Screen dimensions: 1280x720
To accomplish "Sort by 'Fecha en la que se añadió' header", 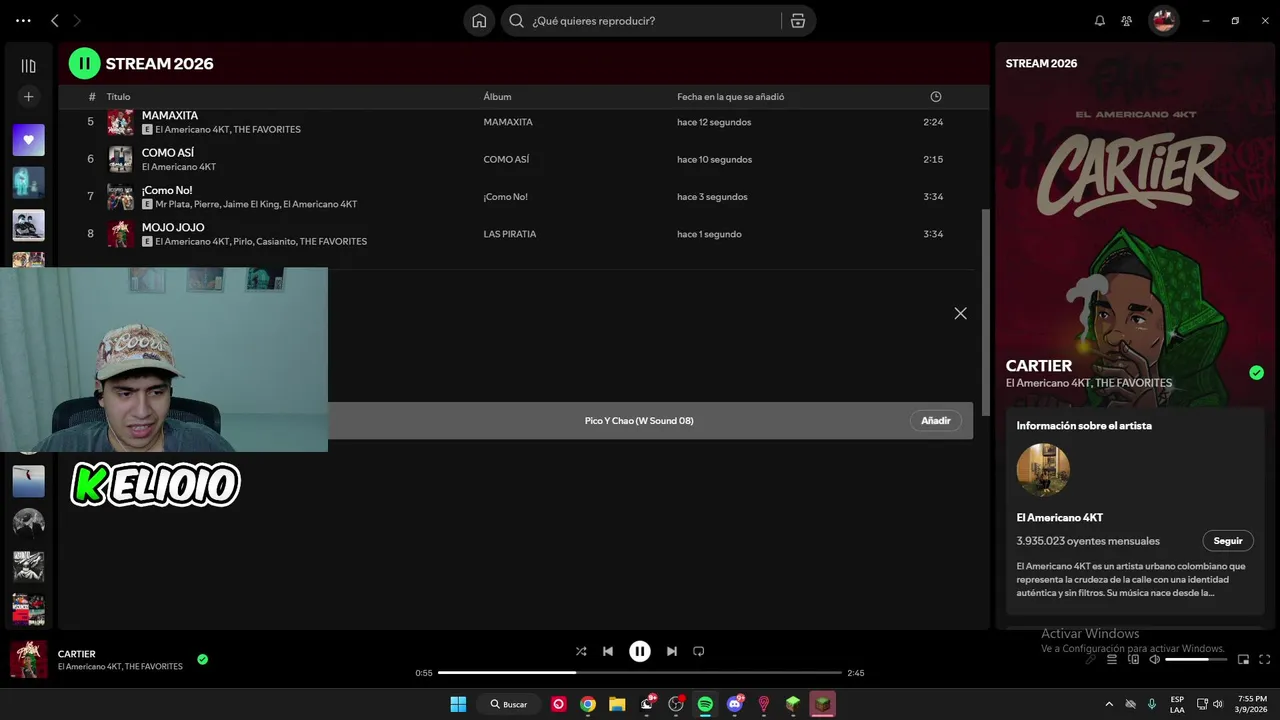I will point(730,97).
